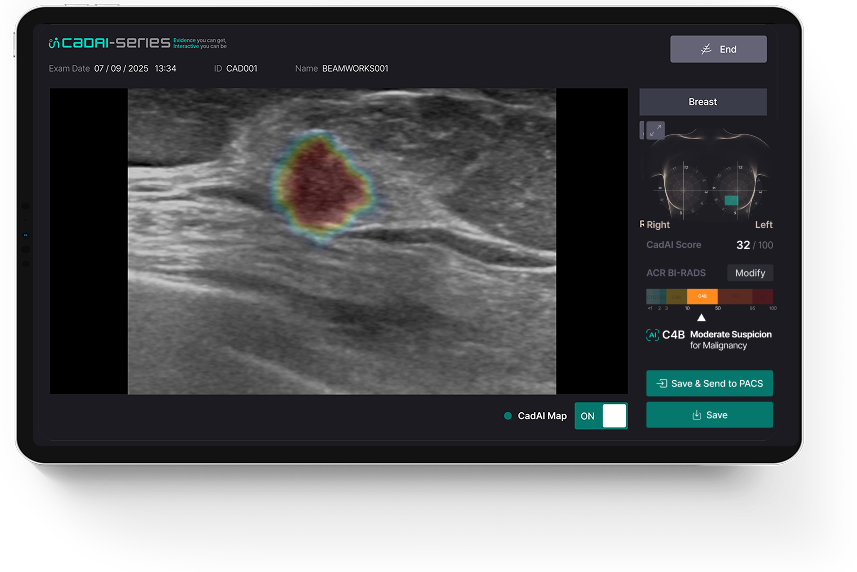
Task: Click the exam date 07 / 09 / 2025
Action: click(x=121, y=68)
